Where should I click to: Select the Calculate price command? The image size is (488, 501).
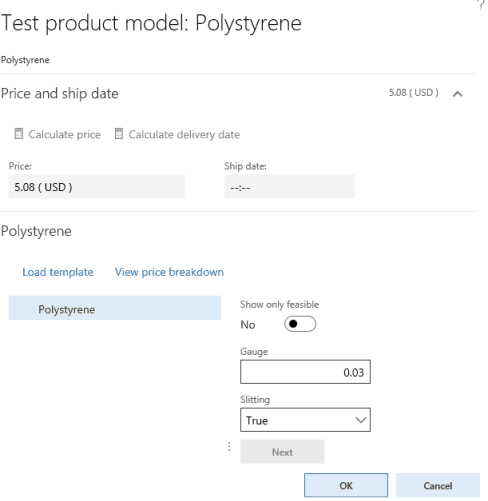58,134
